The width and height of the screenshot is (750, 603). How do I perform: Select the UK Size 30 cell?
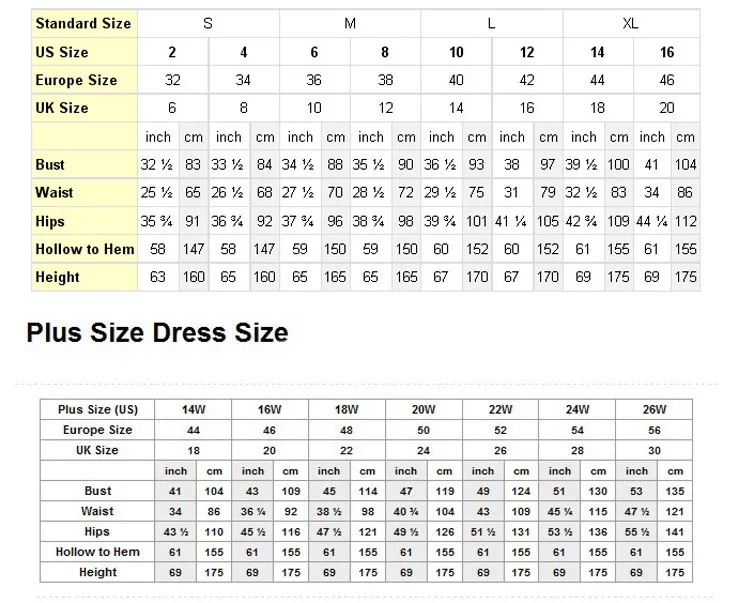pos(654,450)
